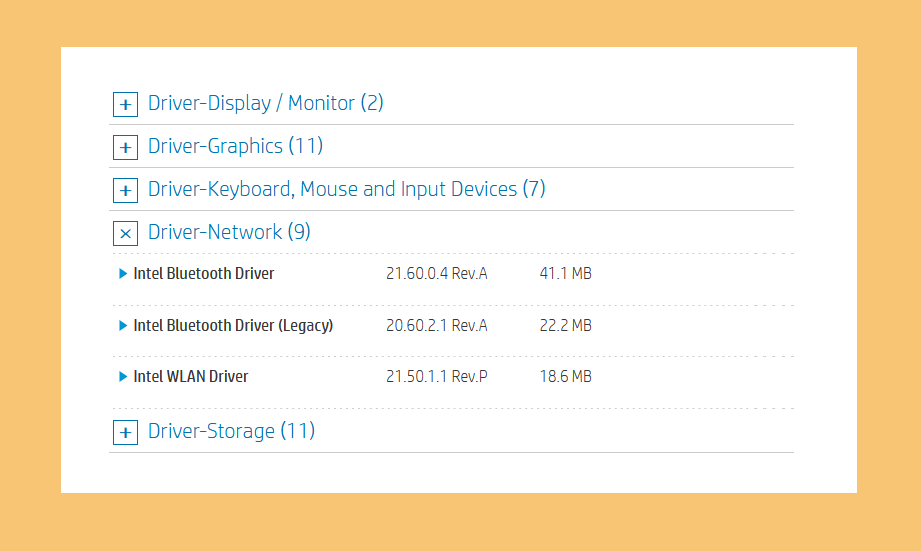The height and width of the screenshot is (551, 921).
Task: Click version 21.60.0.4 Rev.A text
Action: pos(436,274)
